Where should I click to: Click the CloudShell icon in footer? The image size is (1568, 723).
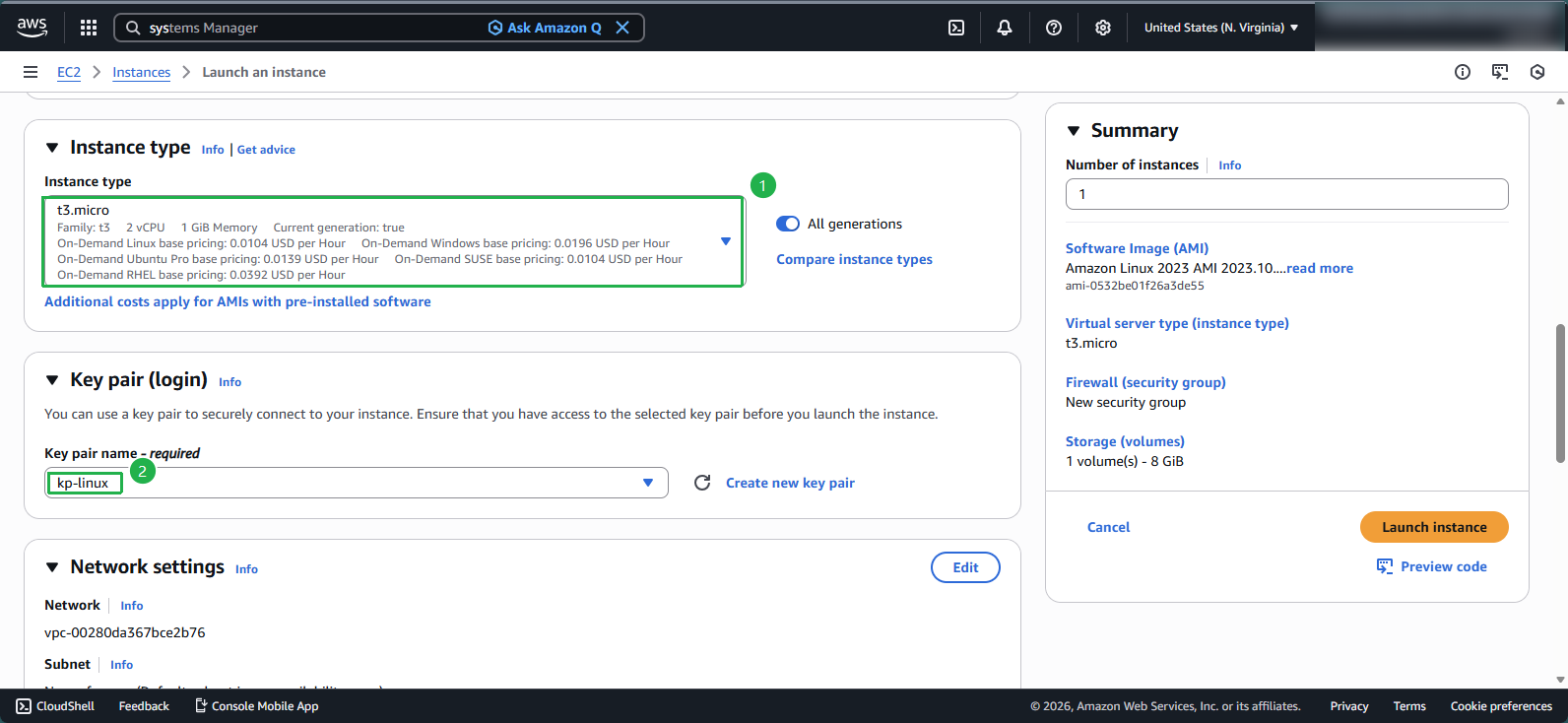(x=24, y=706)
